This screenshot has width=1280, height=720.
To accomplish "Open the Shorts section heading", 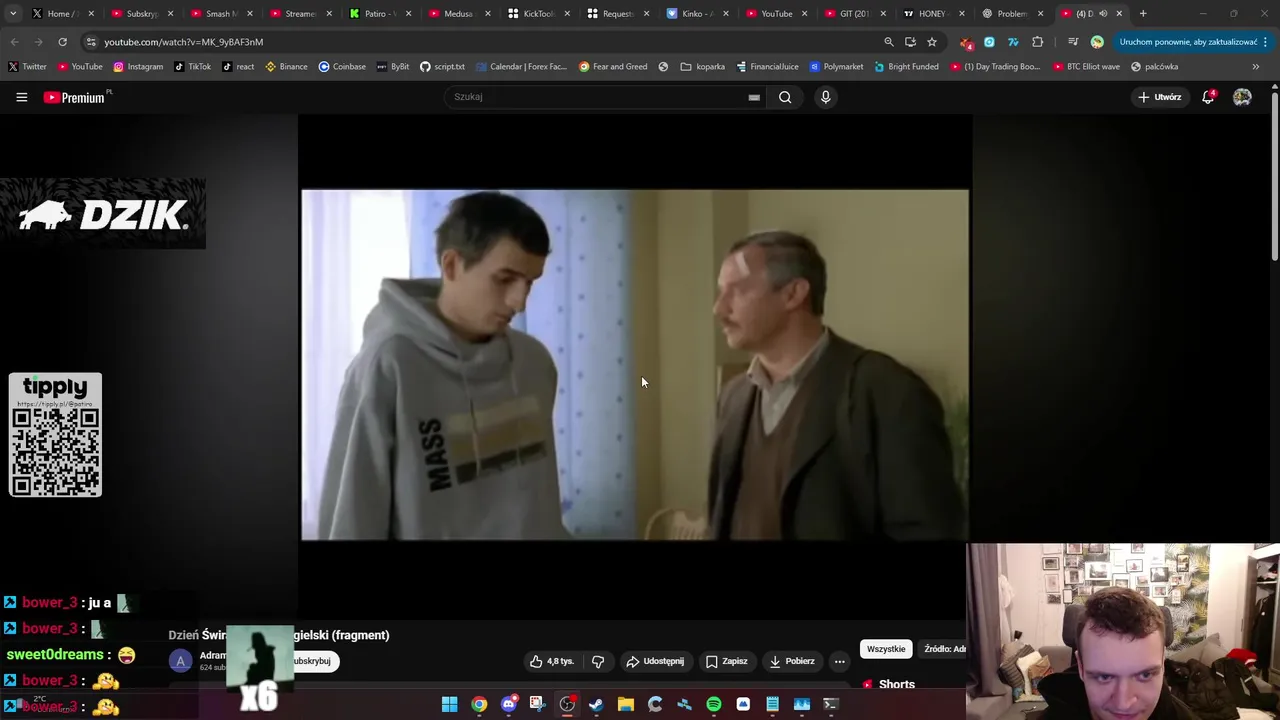I will click(896, 685).
